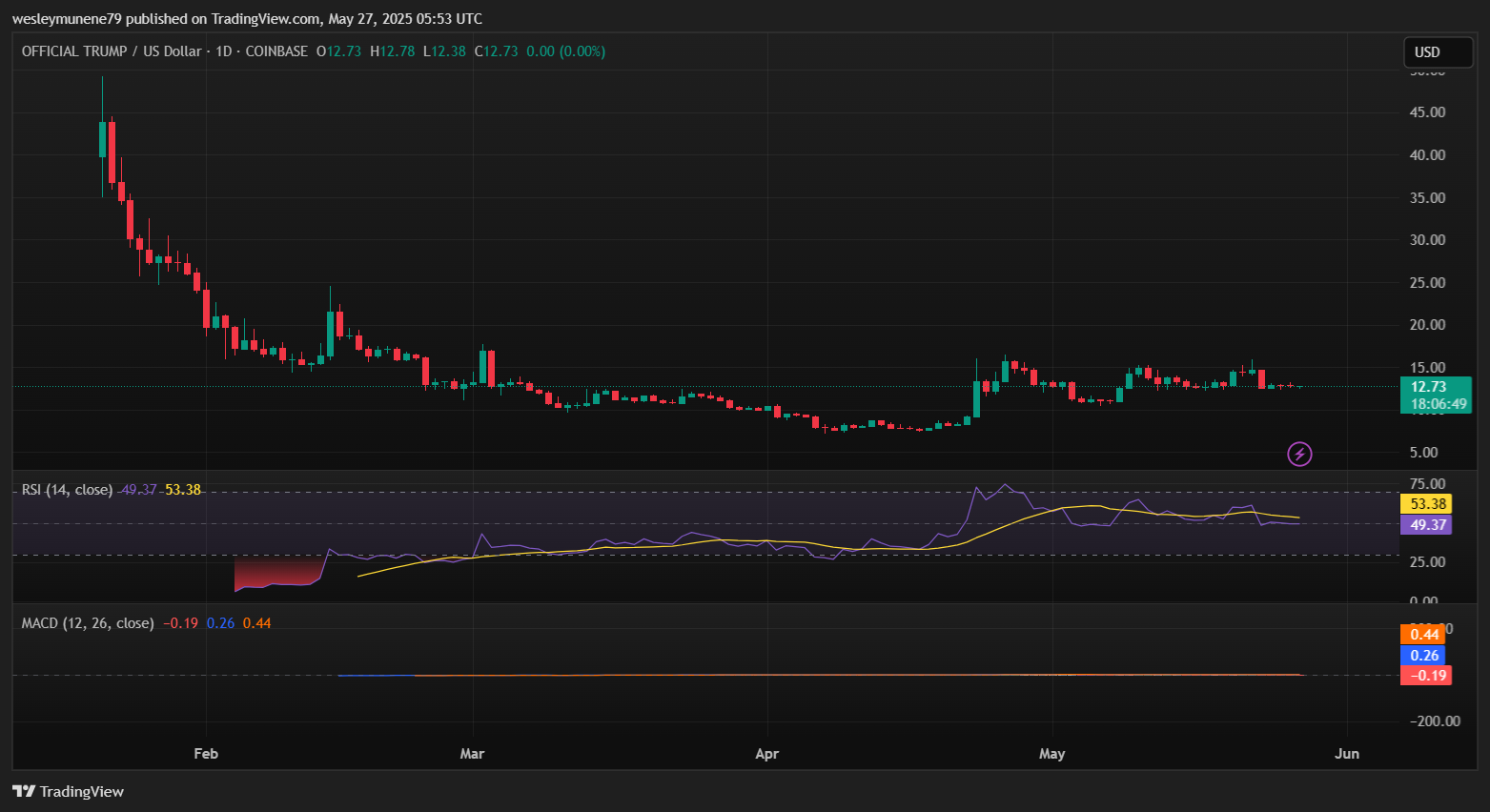Select the purple 49.37 RSI axis label

pos(1427,525)
